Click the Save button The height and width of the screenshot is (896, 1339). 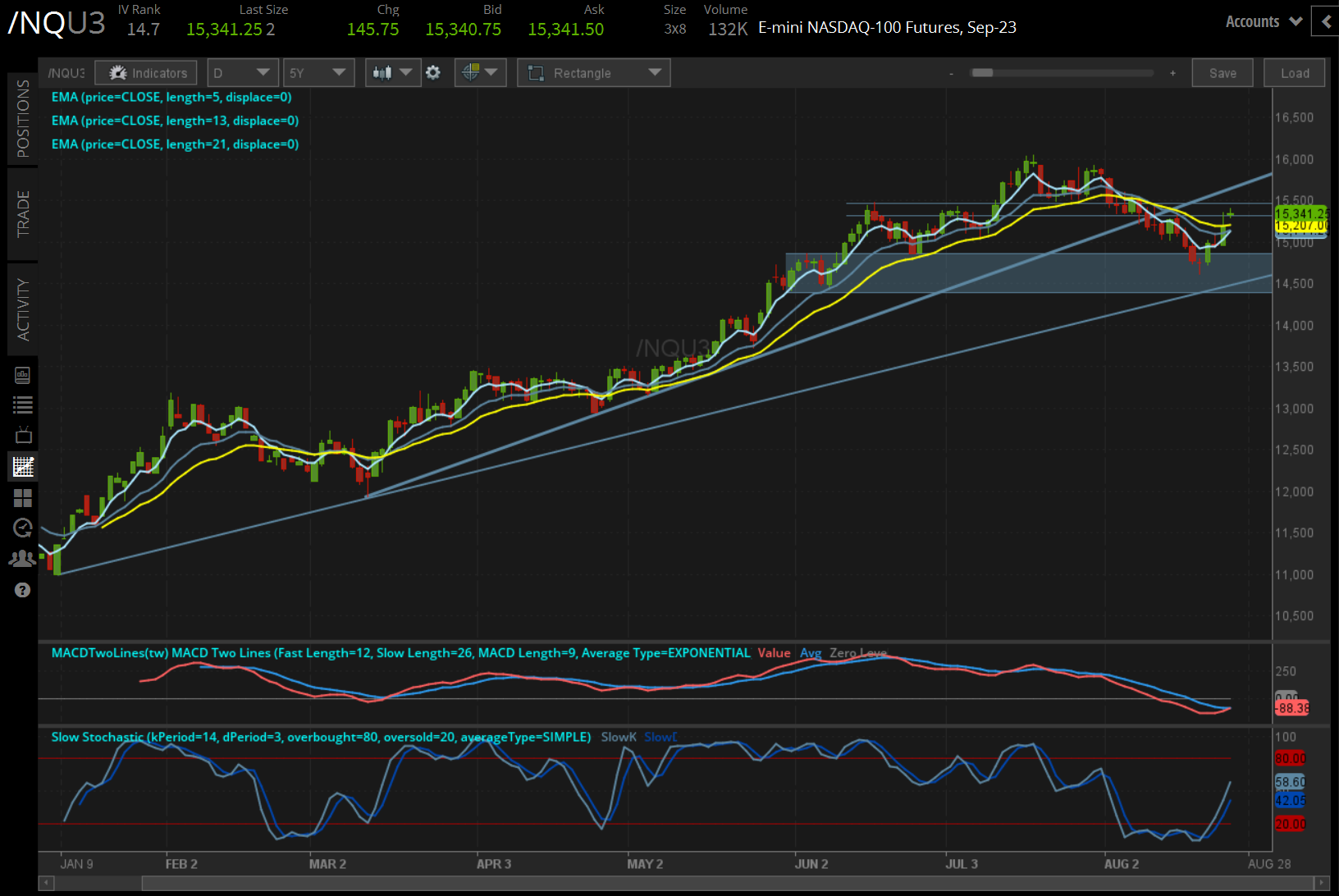pyautogui.click(x=1222, y=73)
